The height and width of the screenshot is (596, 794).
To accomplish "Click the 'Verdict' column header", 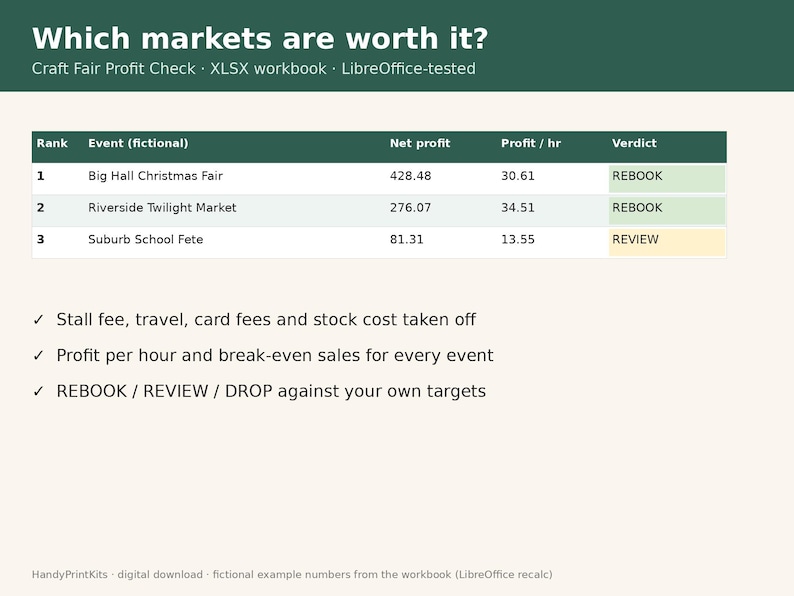I will click(x=634, y=143).
